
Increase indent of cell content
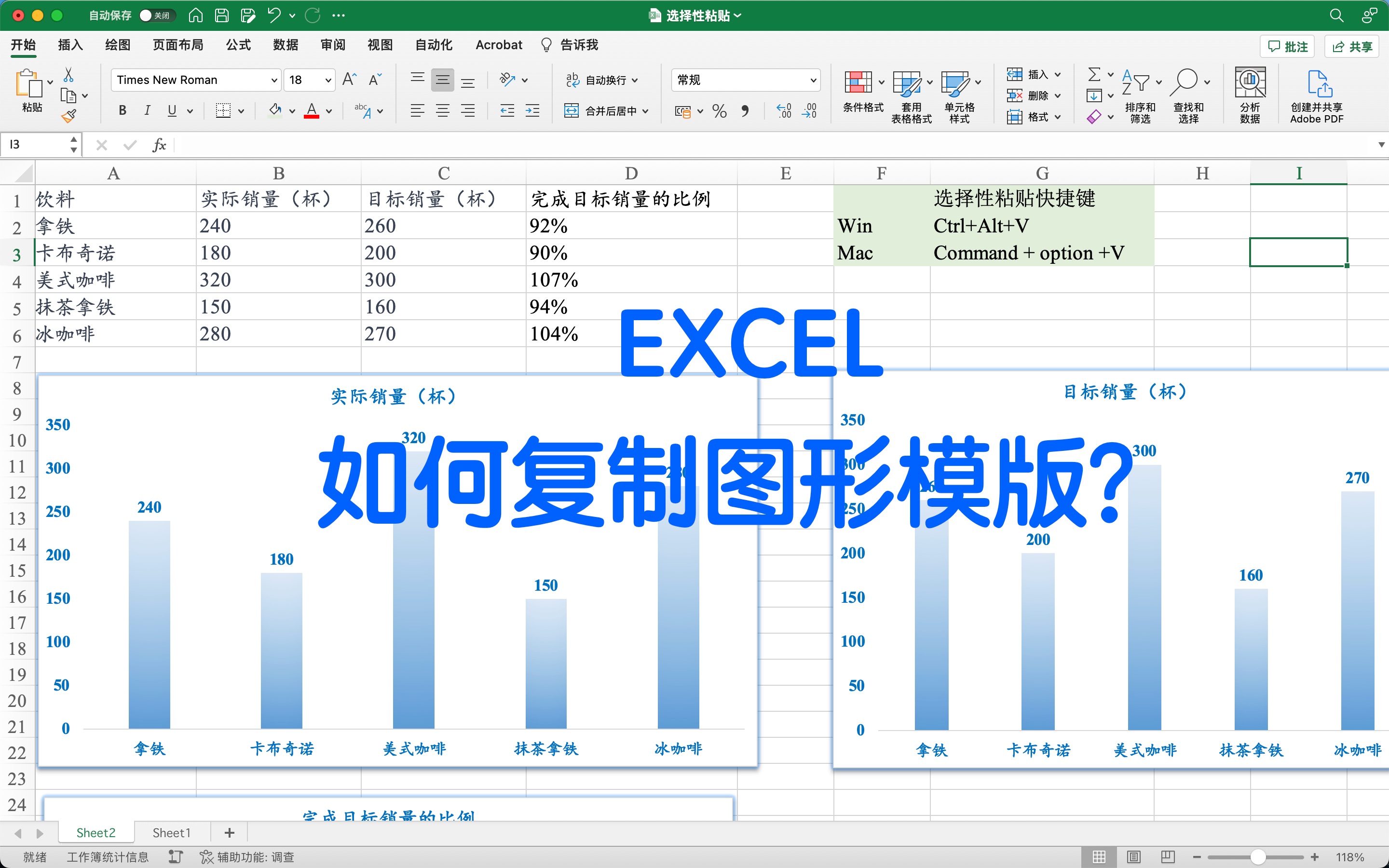[532, 111]
